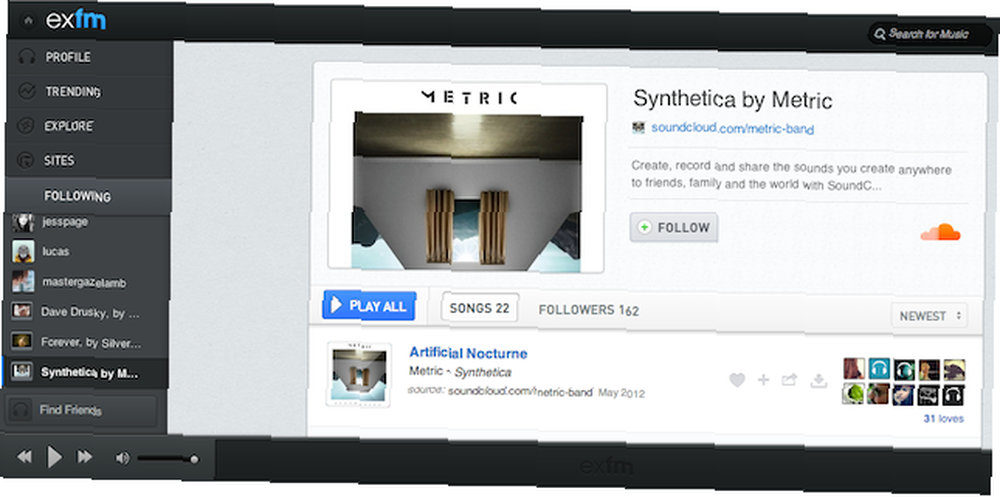Viewport: 1000px width, 497px height.
Task: Open the Newest sort dropdown
Action: [x=929, y=316]
